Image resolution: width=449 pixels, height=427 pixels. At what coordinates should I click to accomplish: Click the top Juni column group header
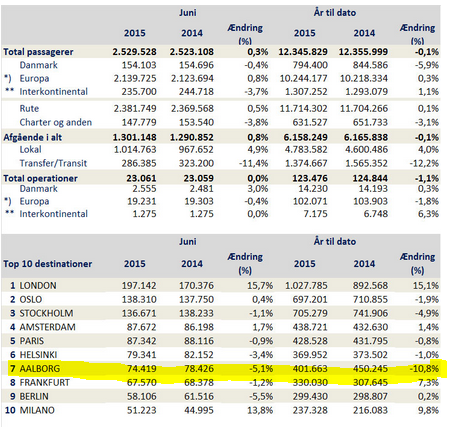(x=188, y=13)
